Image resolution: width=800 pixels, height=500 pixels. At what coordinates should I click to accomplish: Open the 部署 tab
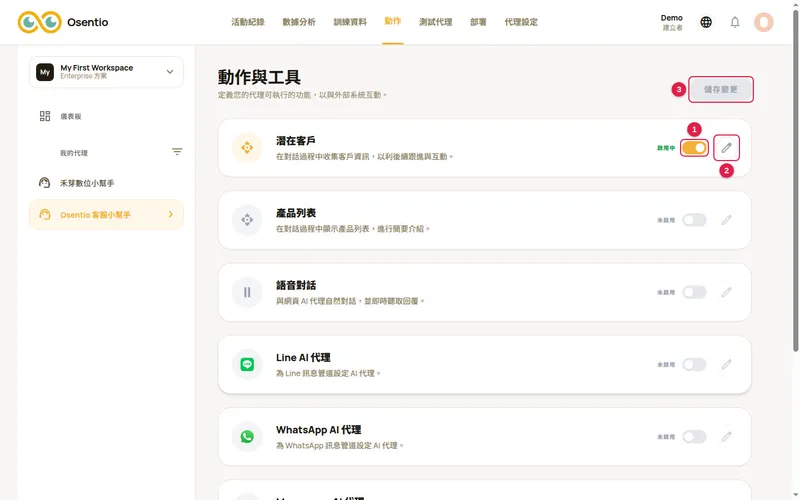478,22
